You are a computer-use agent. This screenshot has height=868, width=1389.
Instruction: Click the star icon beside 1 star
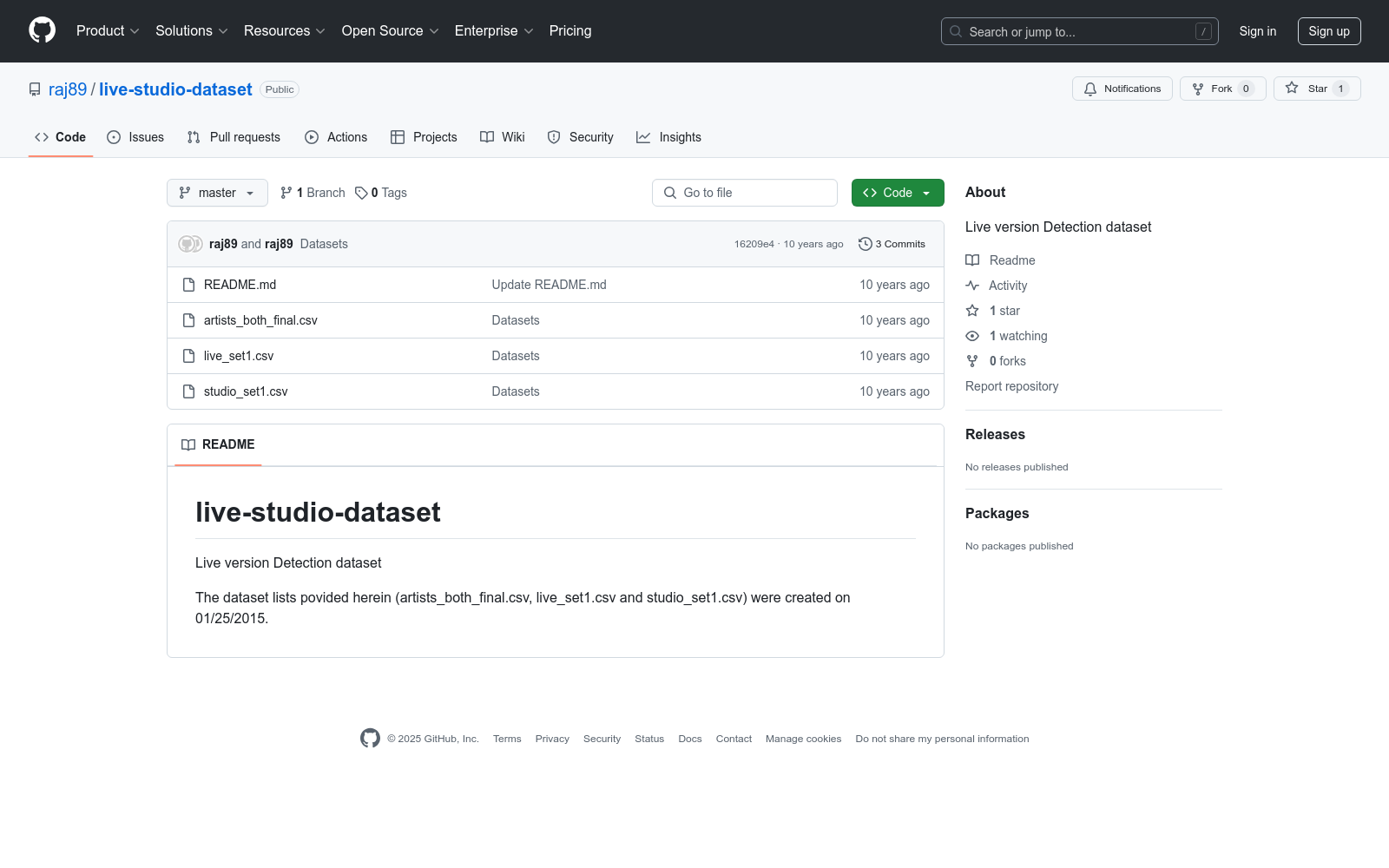pyautogui.click(x=972, y=311)
